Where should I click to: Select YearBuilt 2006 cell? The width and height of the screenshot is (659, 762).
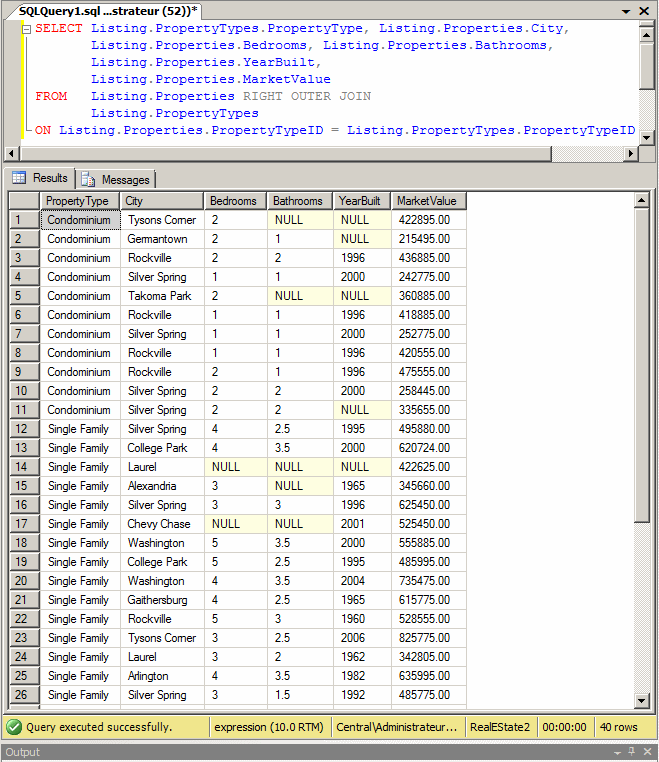click(362, 638)
